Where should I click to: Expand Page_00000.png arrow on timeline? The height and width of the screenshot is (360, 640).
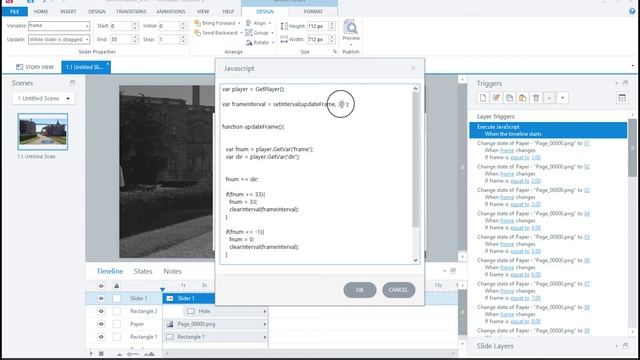264,324
